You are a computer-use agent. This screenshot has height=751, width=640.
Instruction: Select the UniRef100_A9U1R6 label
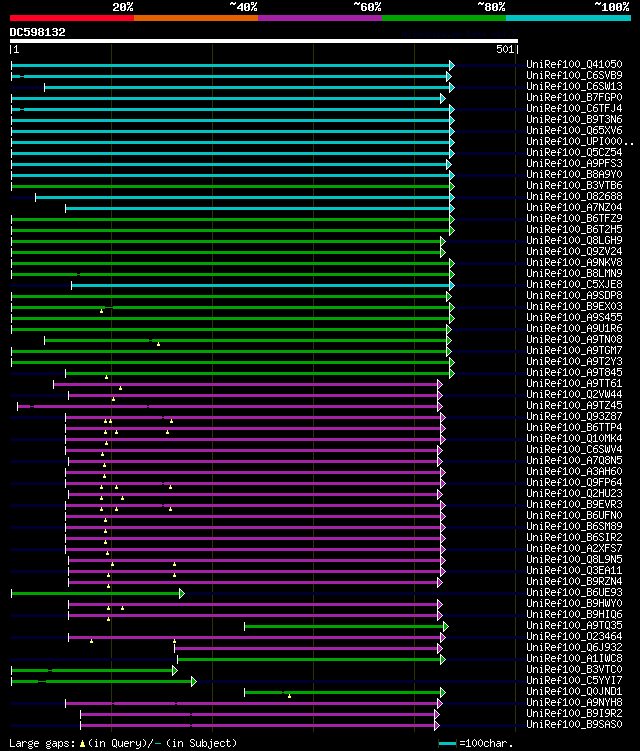(574, 329)
